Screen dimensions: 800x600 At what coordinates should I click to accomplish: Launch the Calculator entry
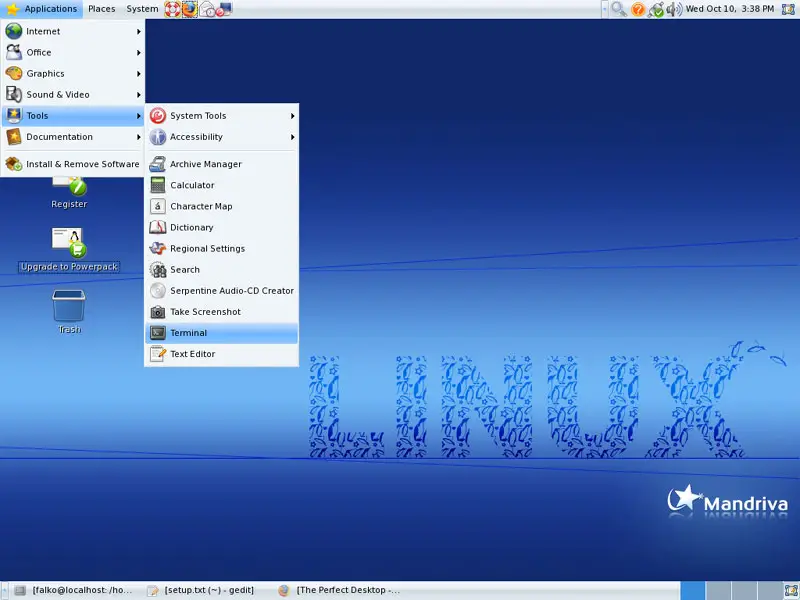tap(221, 185)
